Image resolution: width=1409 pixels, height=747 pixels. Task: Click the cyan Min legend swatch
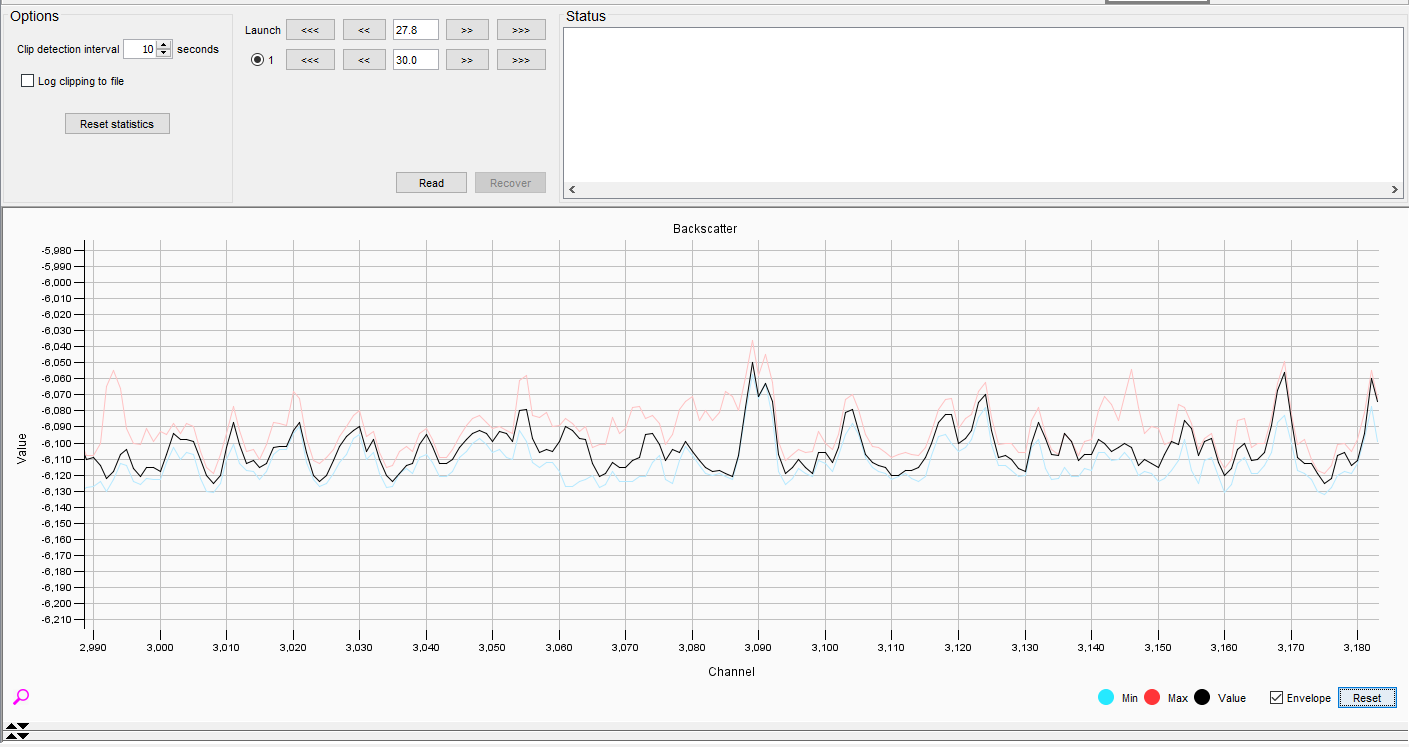pyautogui.click(x=1105, y=698)
